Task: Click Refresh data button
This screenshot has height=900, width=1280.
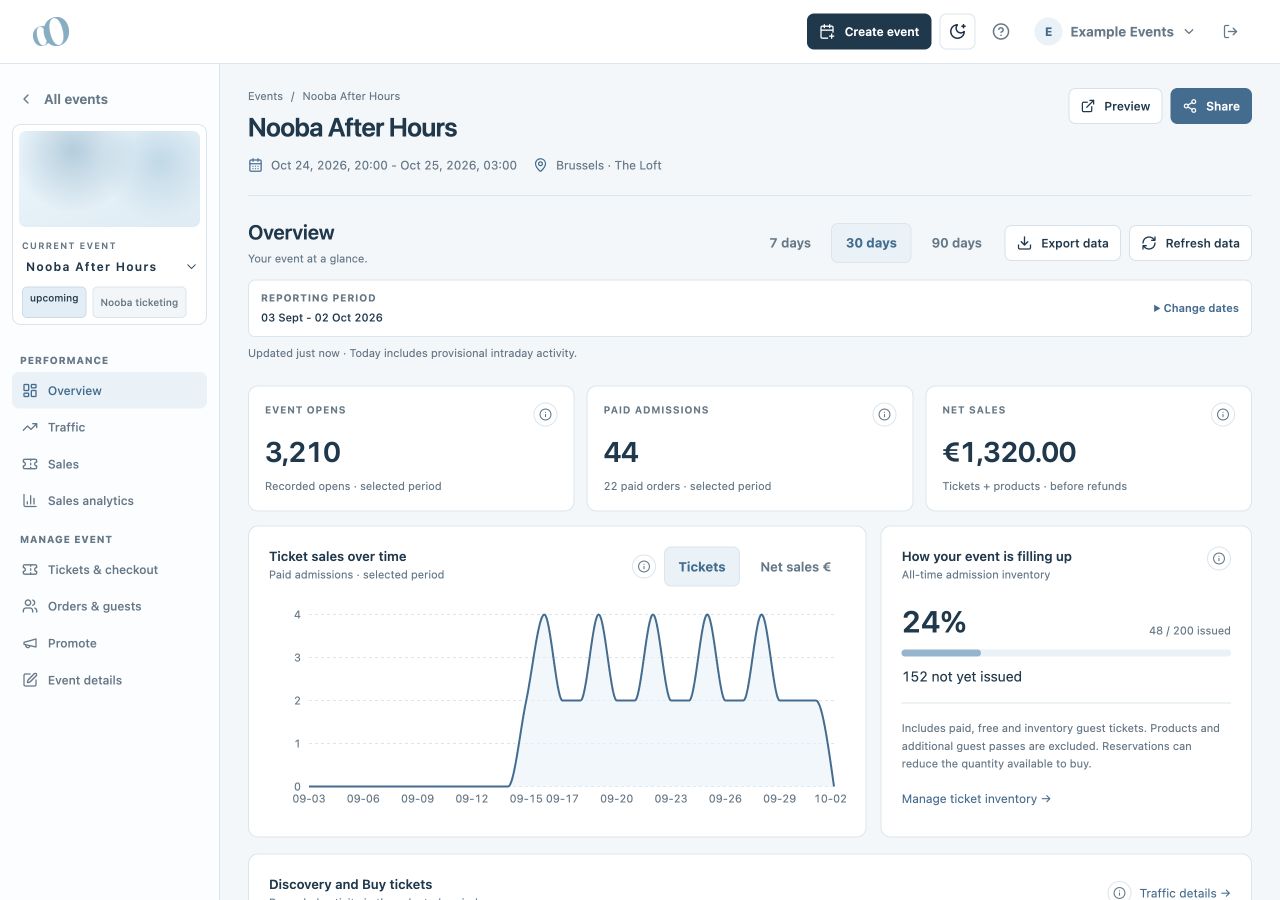Action: [1190, 243]
